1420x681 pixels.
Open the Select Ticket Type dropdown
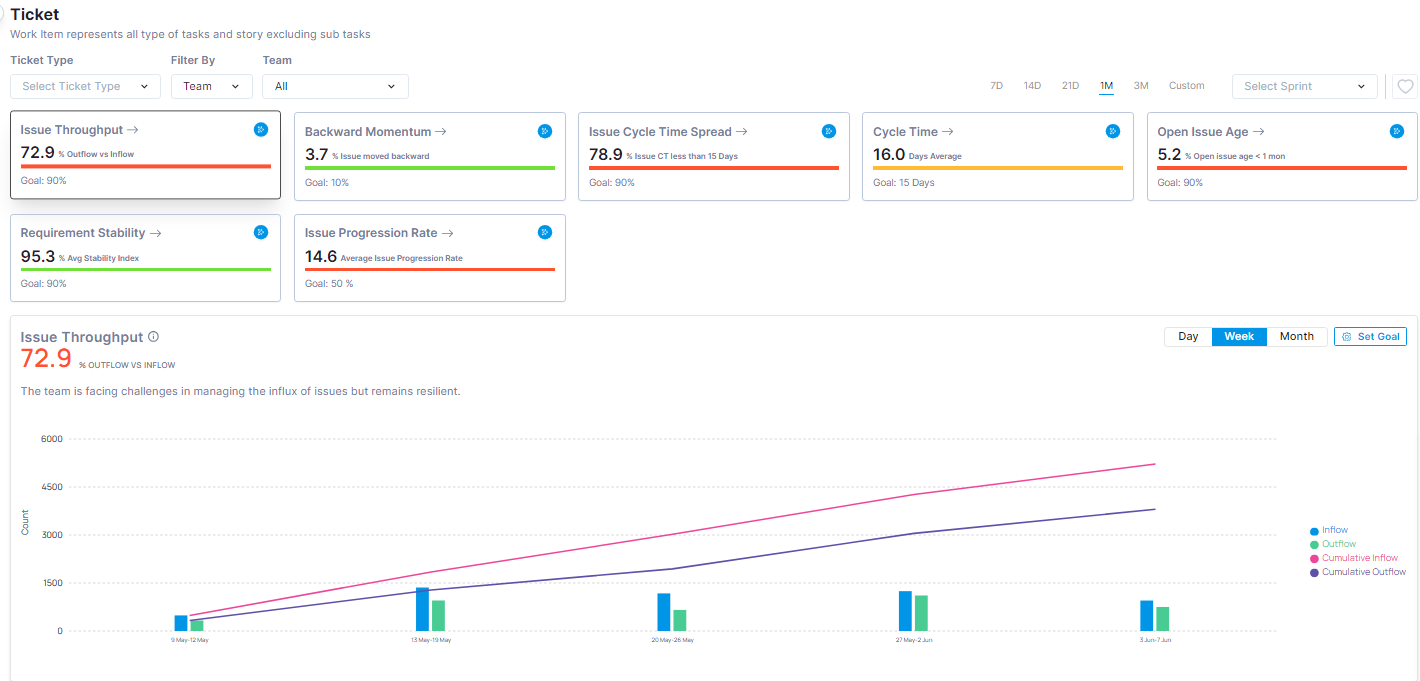[85, 87]
